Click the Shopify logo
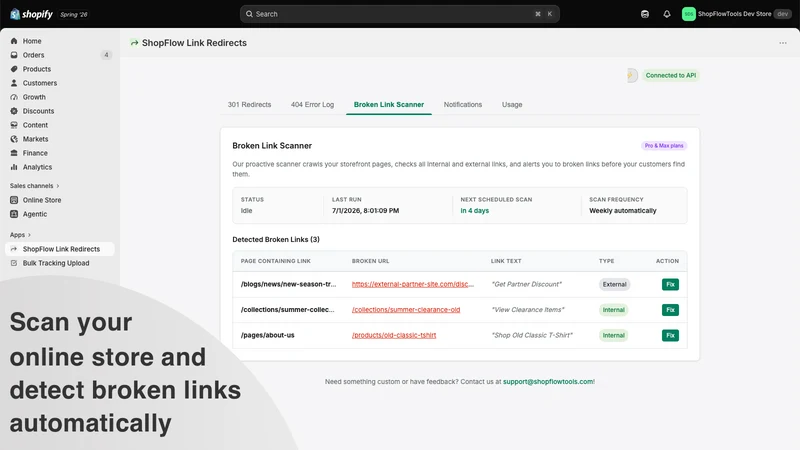800x450 pixels. [x=31, y=14]
